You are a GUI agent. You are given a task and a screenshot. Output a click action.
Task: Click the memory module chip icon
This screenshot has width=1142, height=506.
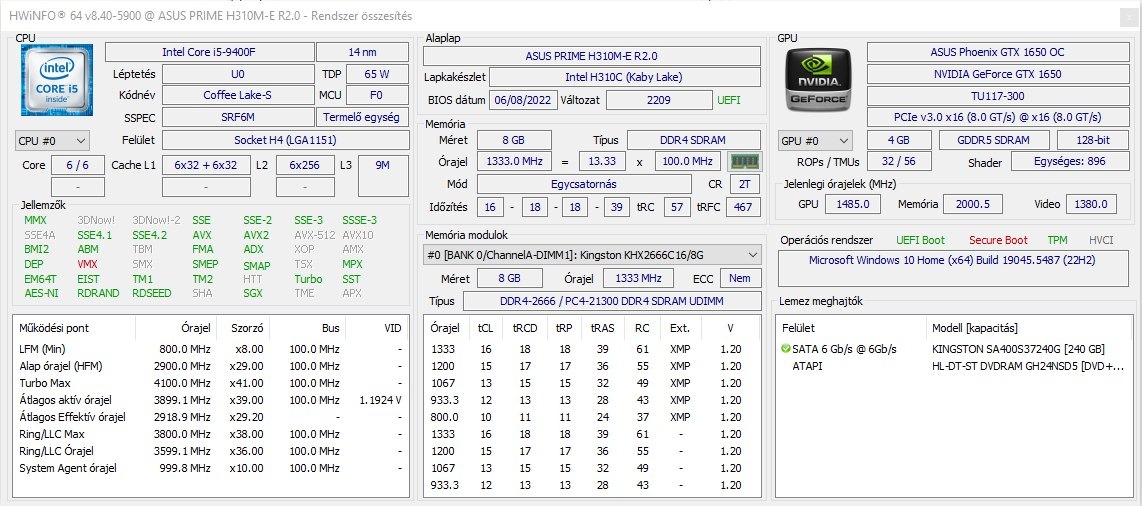pos(744,162)
